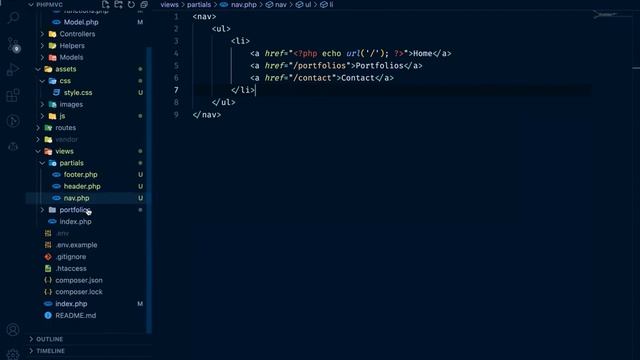Expand the routes folder
Screen dimensions: 640x360
coord(38,128)
